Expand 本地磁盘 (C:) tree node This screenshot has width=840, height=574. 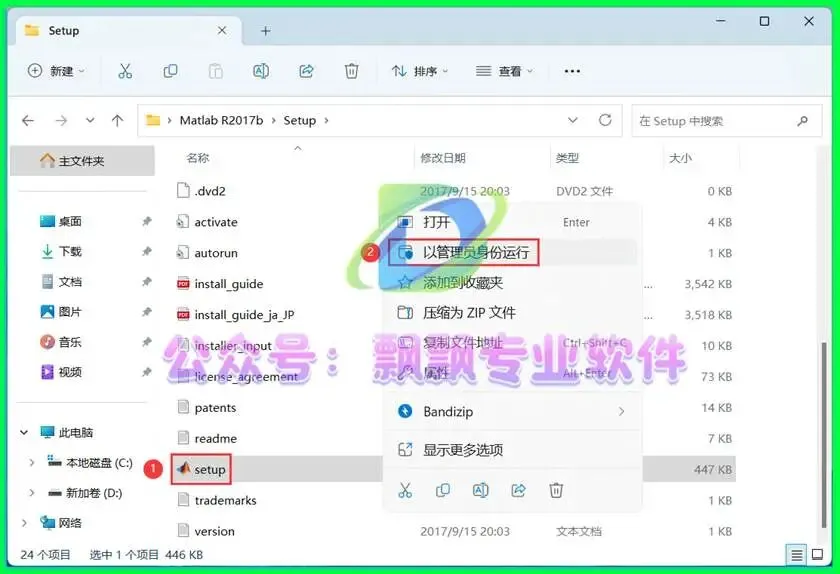32,462
